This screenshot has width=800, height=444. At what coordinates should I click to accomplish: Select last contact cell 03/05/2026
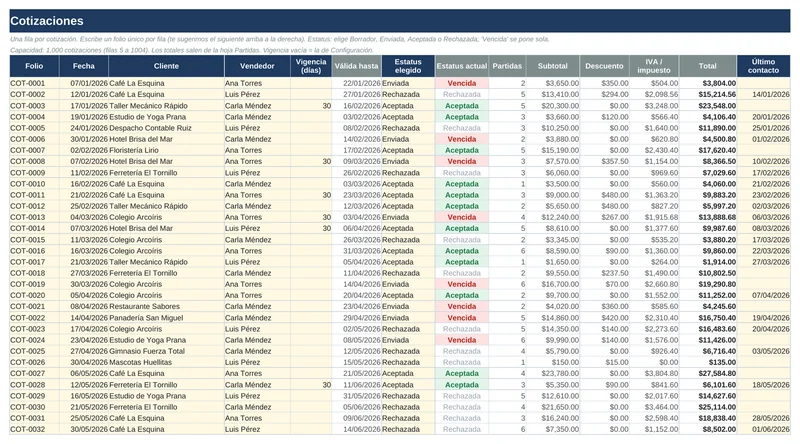click(x=763, y=351)
